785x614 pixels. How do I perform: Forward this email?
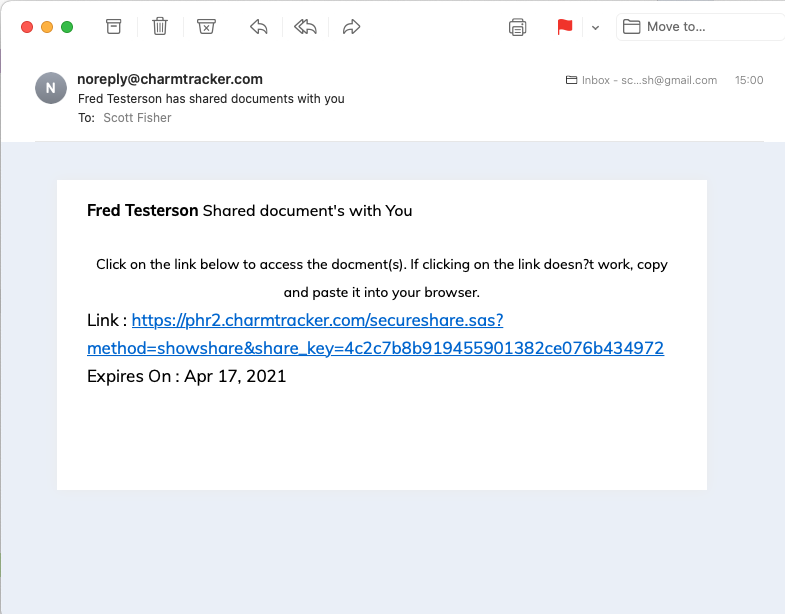click(351, 27)
